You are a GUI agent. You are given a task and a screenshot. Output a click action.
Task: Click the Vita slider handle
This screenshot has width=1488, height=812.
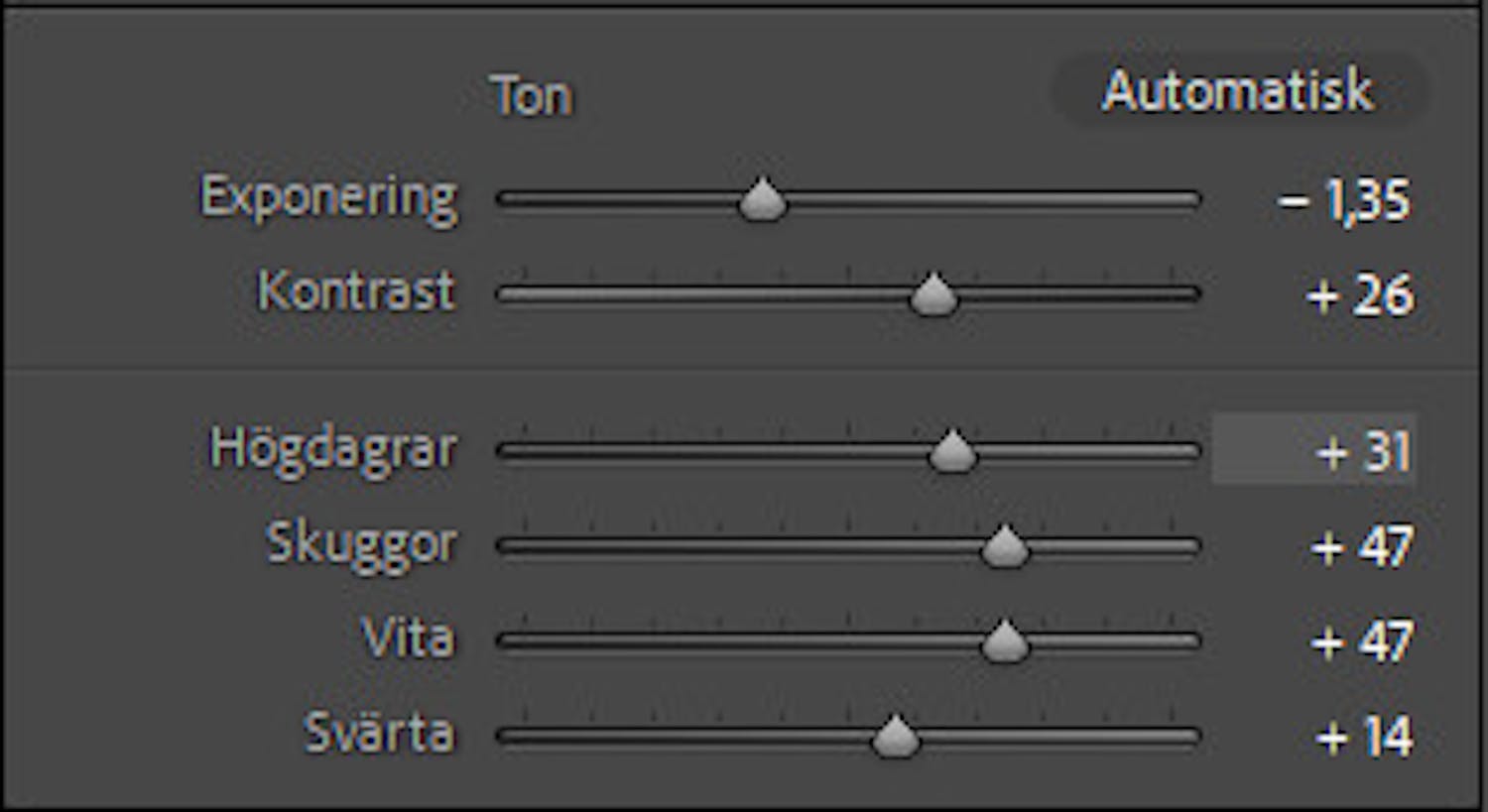[1004, 641]
